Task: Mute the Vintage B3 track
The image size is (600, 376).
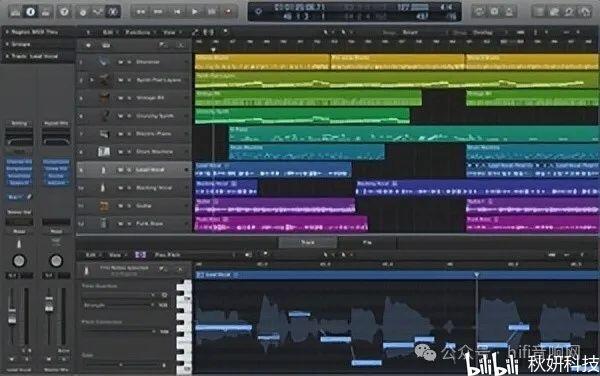Action: pyautogui.click(x=121, y=98)
